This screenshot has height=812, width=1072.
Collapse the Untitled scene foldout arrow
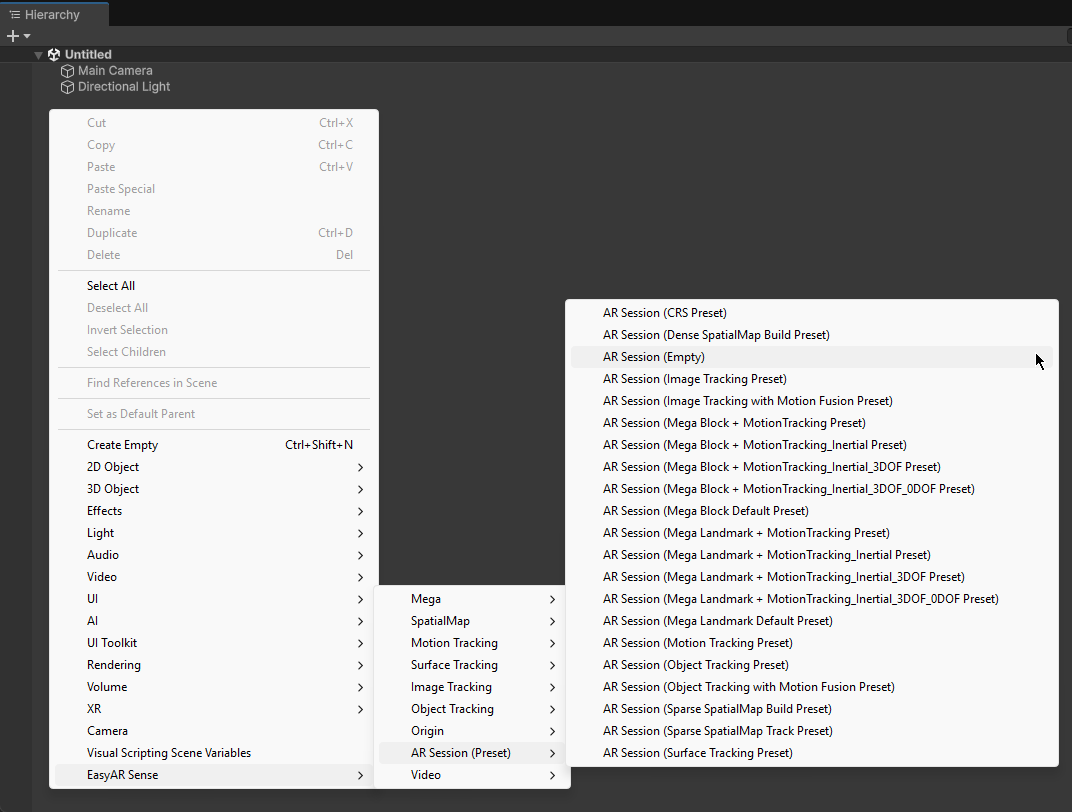pyautogui.click(x=38, y=55)
